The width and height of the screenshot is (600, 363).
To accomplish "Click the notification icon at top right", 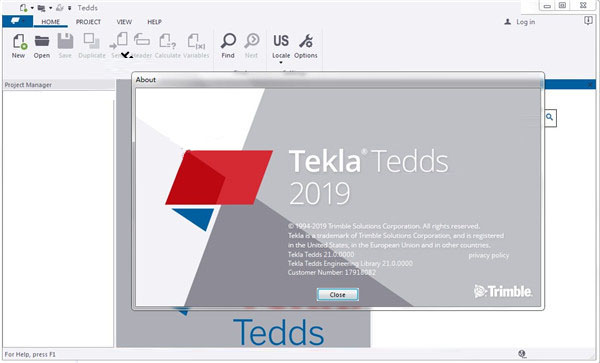I will pos(589,21).
